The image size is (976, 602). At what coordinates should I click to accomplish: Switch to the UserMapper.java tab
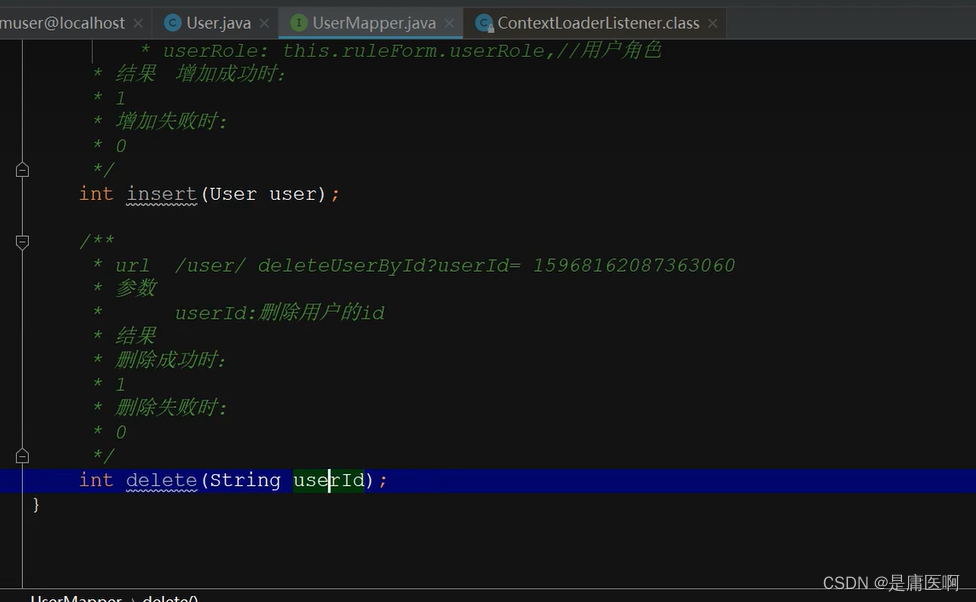tap(373, 24)
